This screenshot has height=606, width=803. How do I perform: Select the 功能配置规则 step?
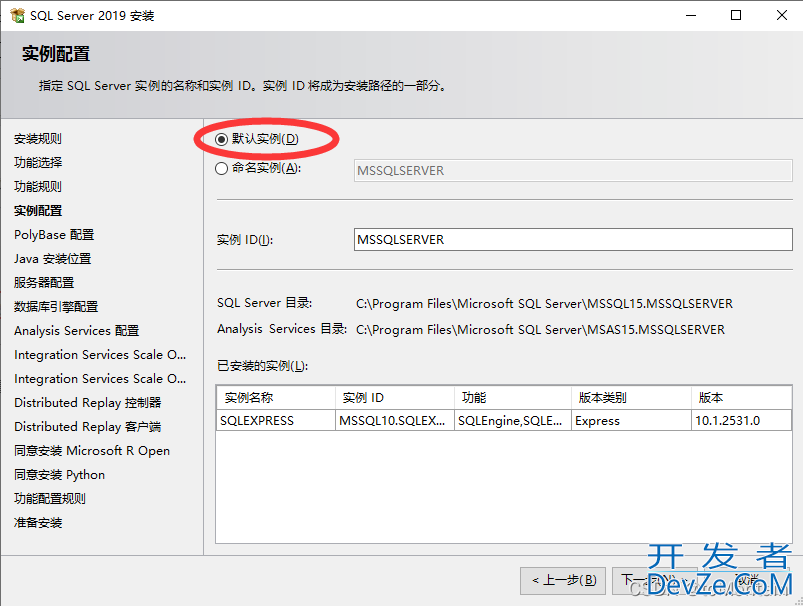point(50,499)
